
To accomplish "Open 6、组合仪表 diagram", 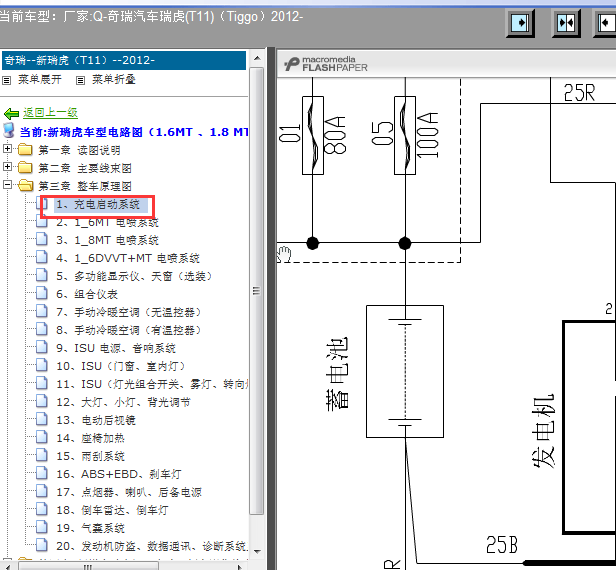I will 87,294.
